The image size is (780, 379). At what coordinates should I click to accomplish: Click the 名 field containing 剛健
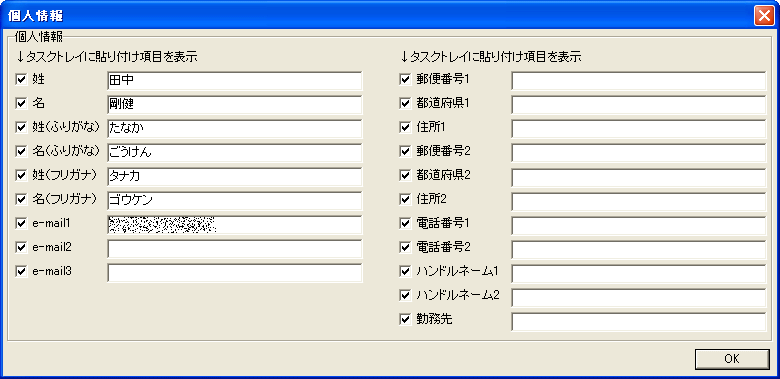point(234,104)
